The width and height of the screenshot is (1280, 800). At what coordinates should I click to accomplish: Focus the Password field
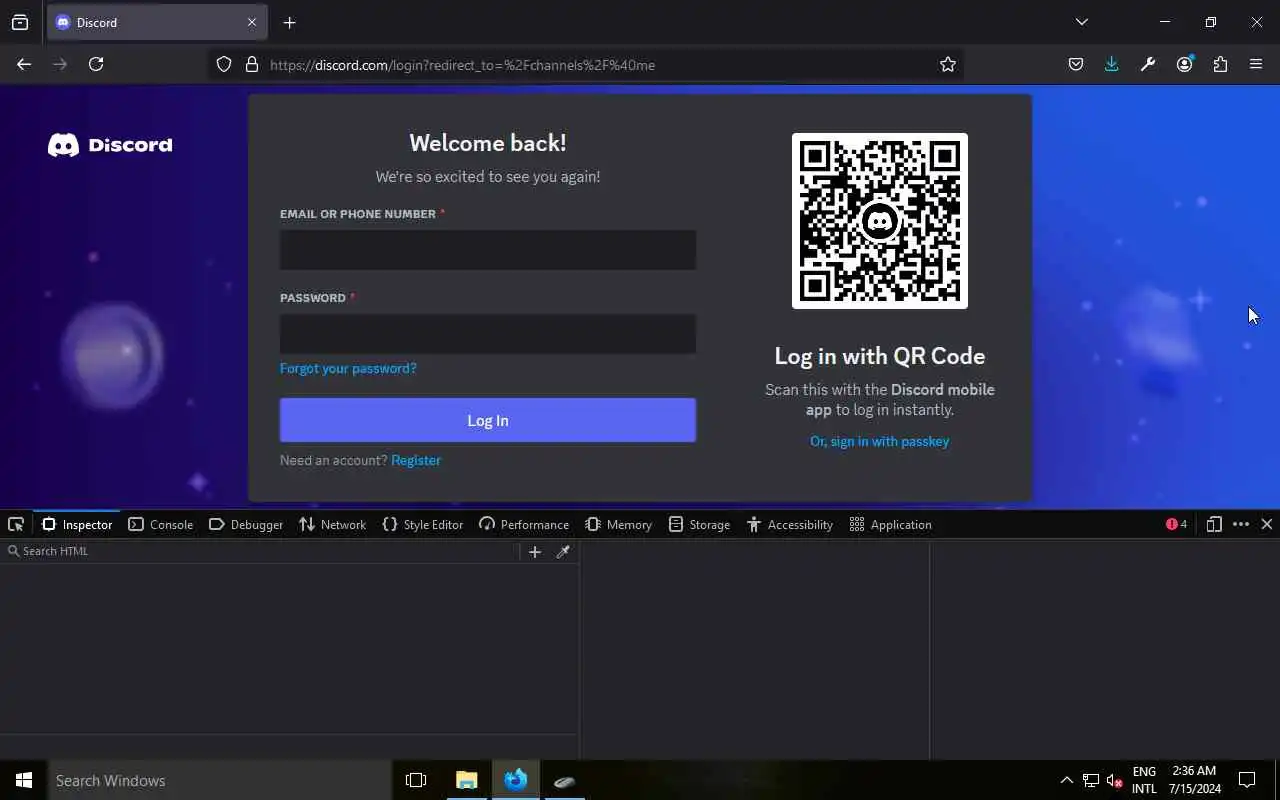(x=488, y=334)
